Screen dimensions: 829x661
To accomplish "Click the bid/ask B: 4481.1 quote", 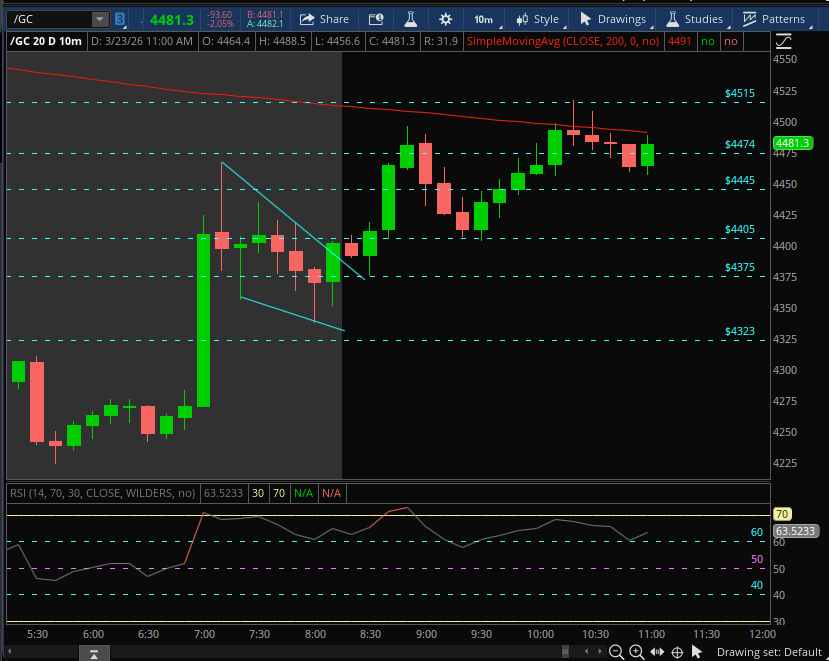I will point(265,15).
